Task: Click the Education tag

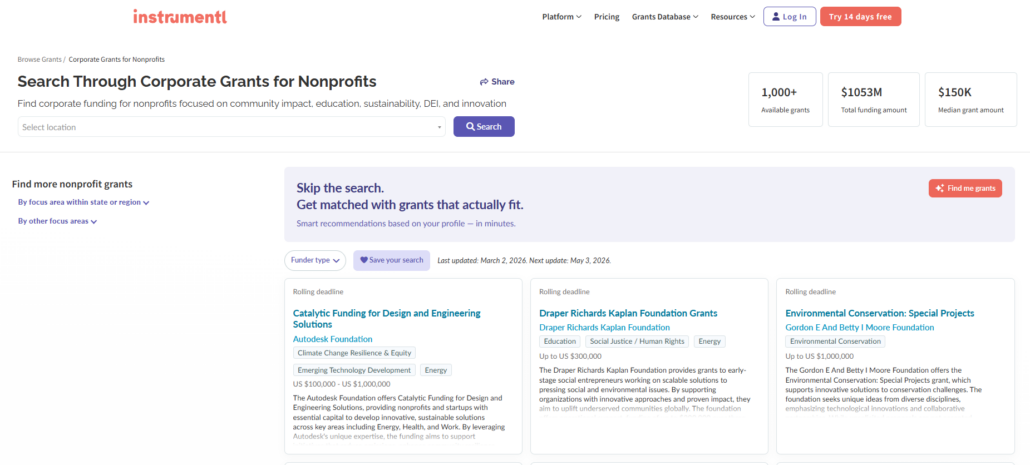Action: tap(560, 342)
